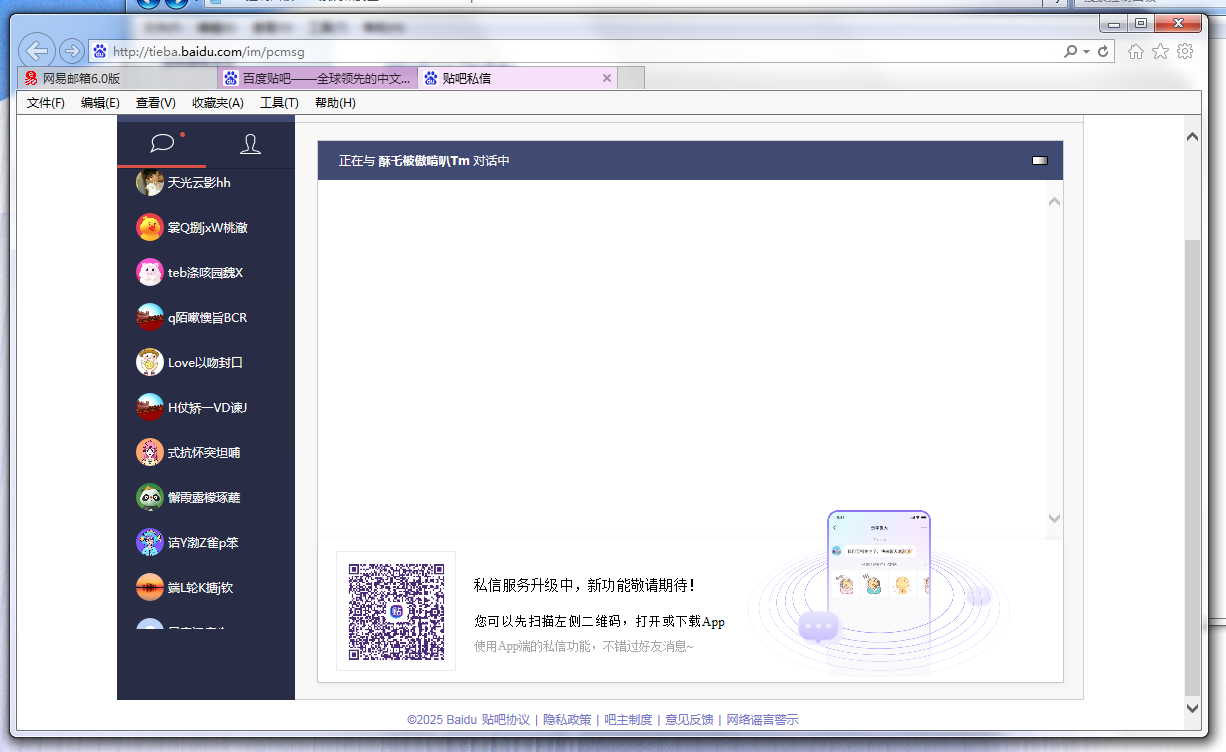Show contacts via the person silhouette icon

point(250,145)
